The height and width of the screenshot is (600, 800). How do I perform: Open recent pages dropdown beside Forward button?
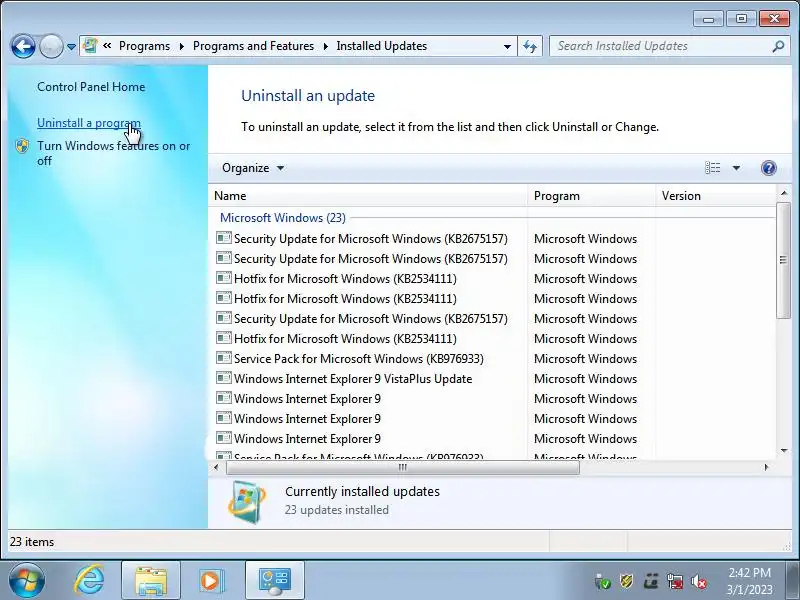[71, 47]
